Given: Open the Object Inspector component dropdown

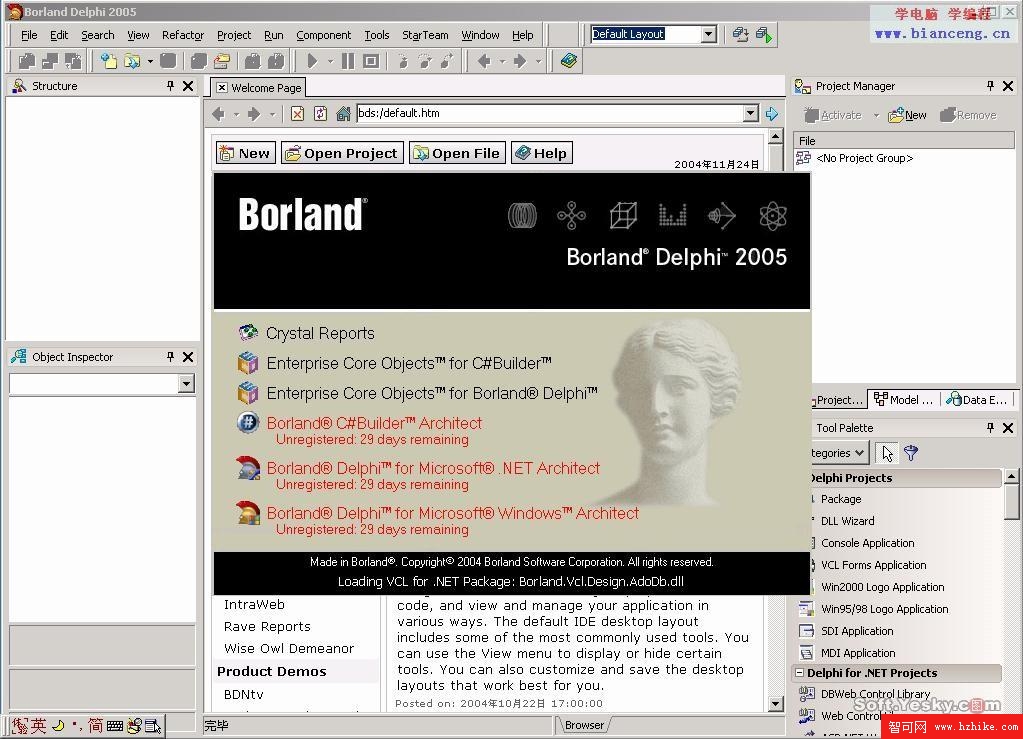Looking at the screenshot, I should click(x=186, y=384).
